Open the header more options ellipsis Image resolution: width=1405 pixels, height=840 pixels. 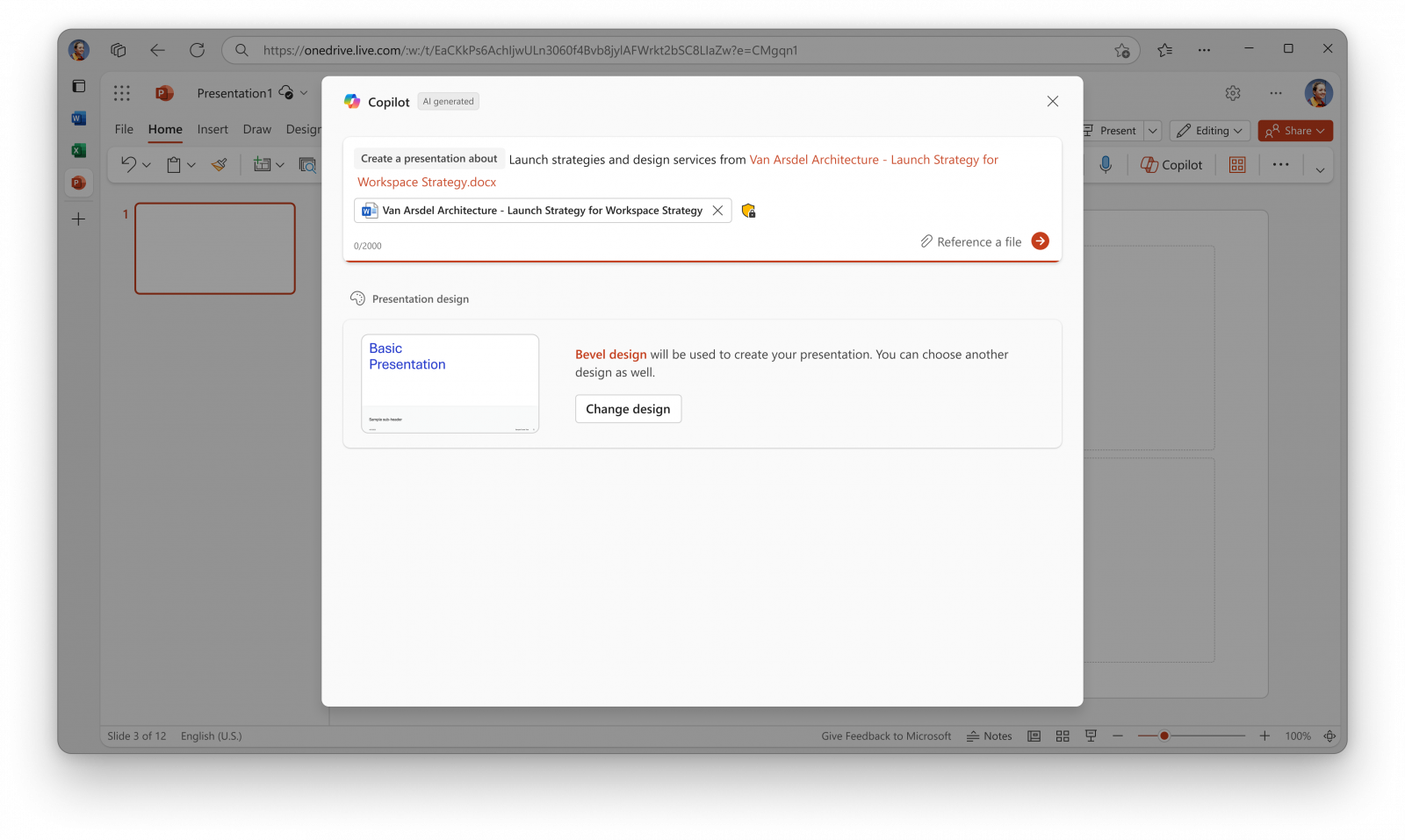point(1276,93)
